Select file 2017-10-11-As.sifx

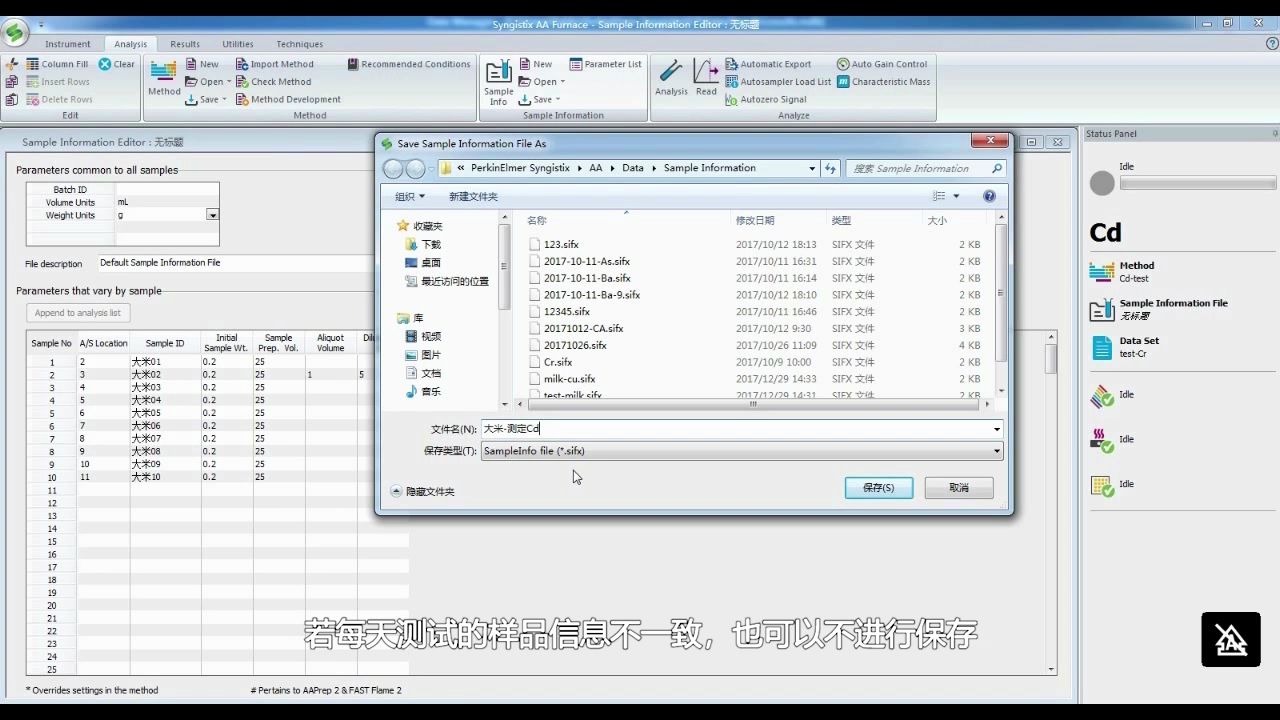click(x=586, y=261)
